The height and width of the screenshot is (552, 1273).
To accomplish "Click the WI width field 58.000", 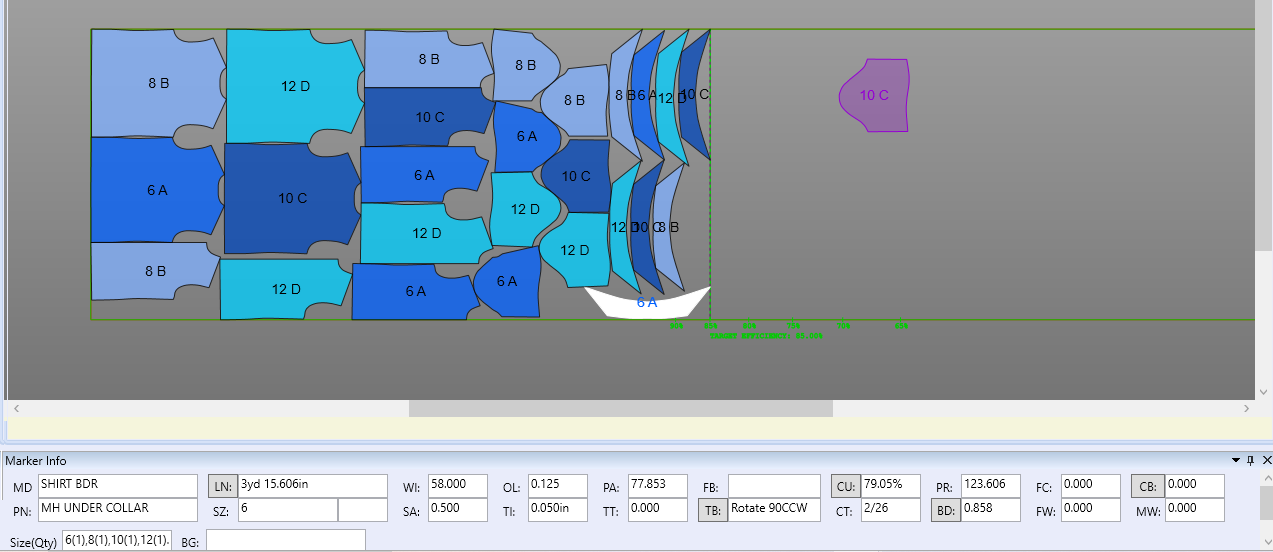I will [458, 486].
